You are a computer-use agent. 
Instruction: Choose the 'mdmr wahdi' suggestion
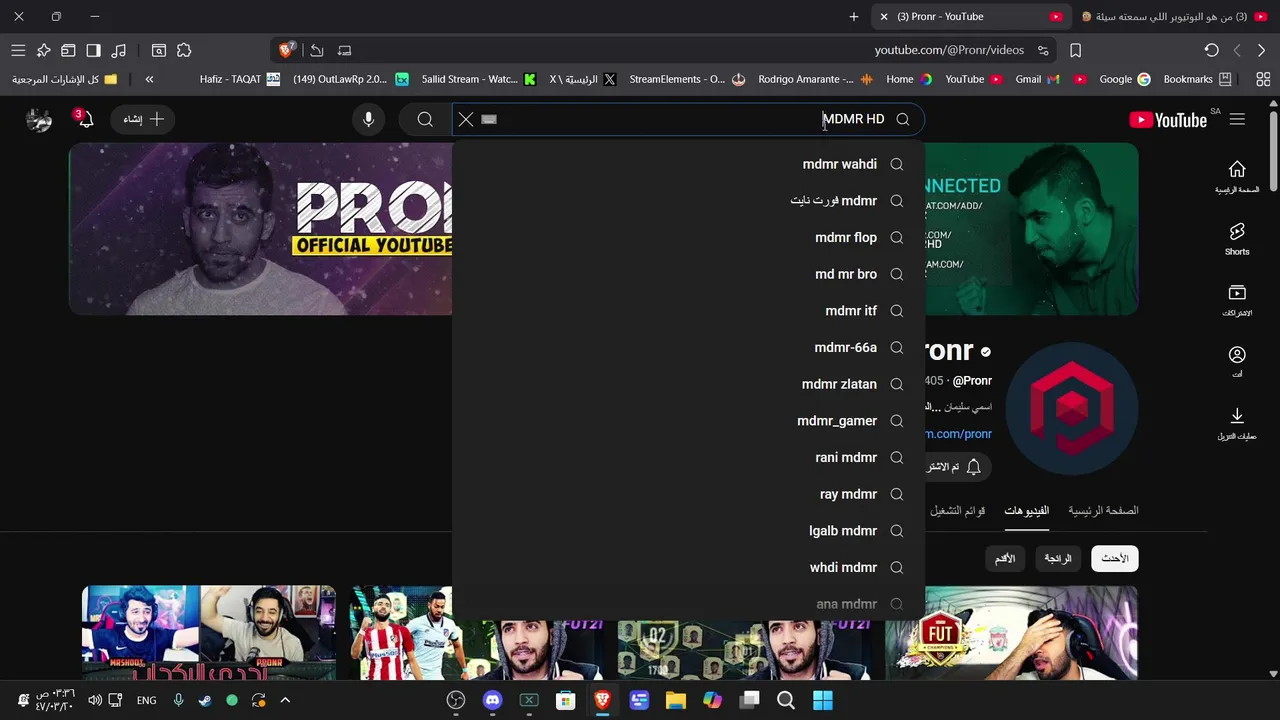(688, 164)
